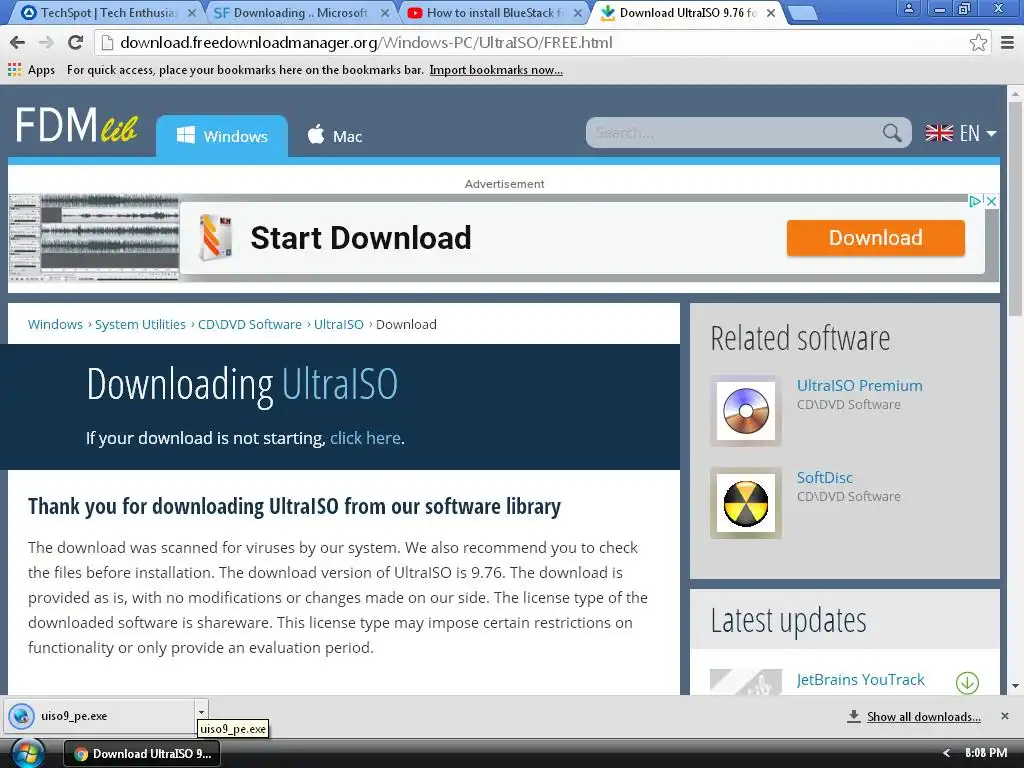
Task: Click the uiso9_pe.exe file icon
Action: click(x=22, y=716)
